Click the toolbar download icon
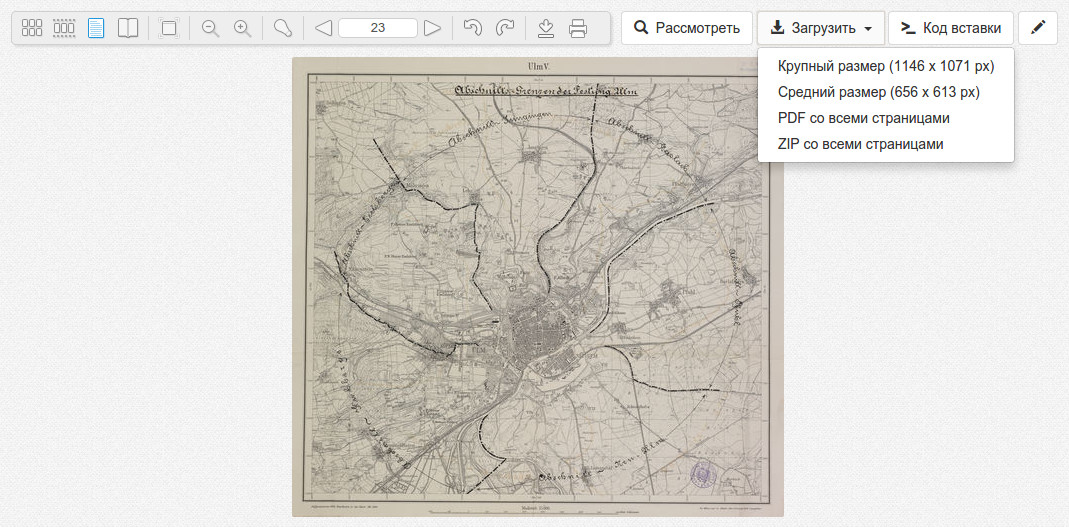 pyautogui.click(x=546, y=28)
